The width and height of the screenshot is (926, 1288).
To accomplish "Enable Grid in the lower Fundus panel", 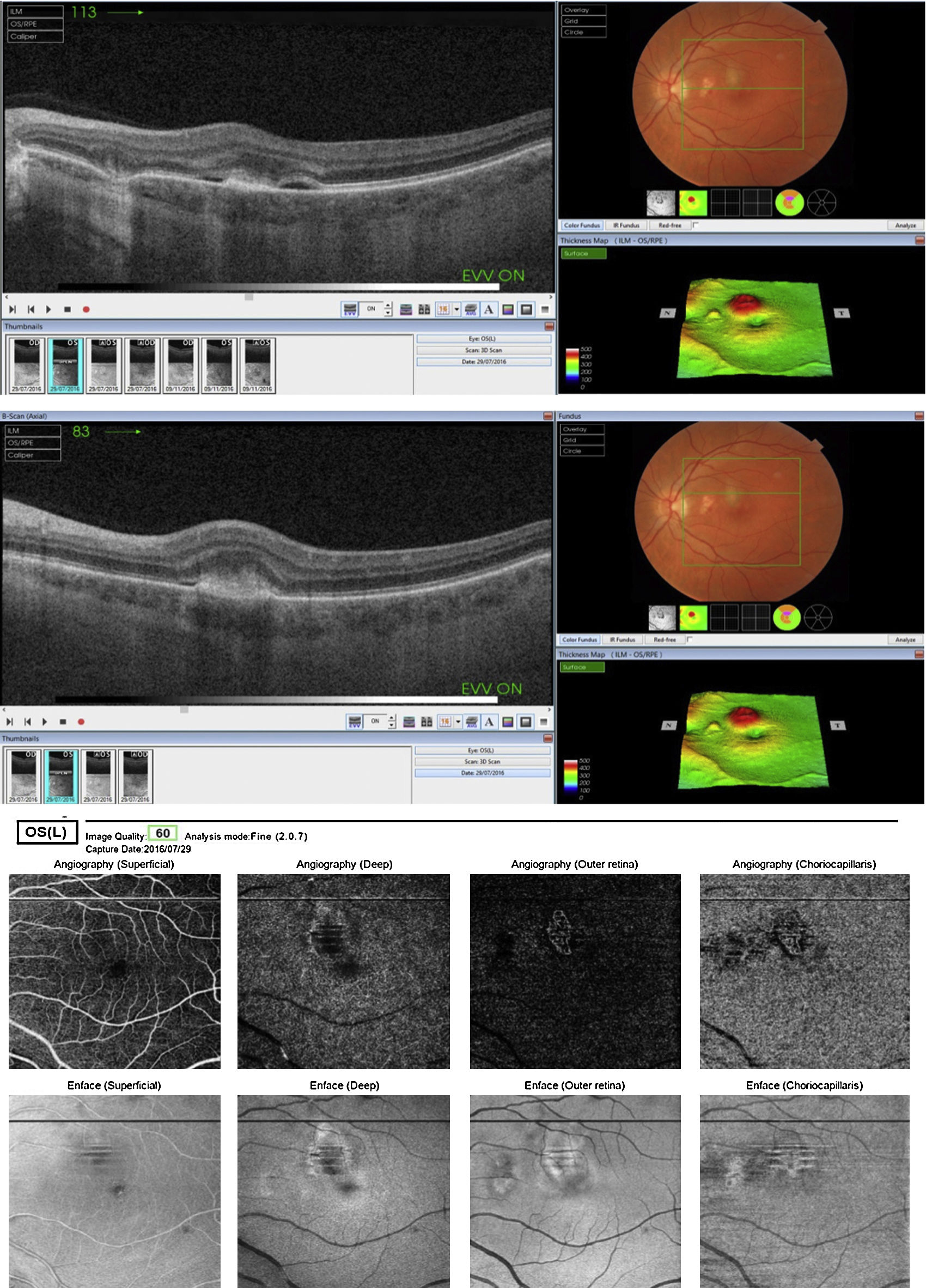I will pyautogui.click(x=582, y=440).
